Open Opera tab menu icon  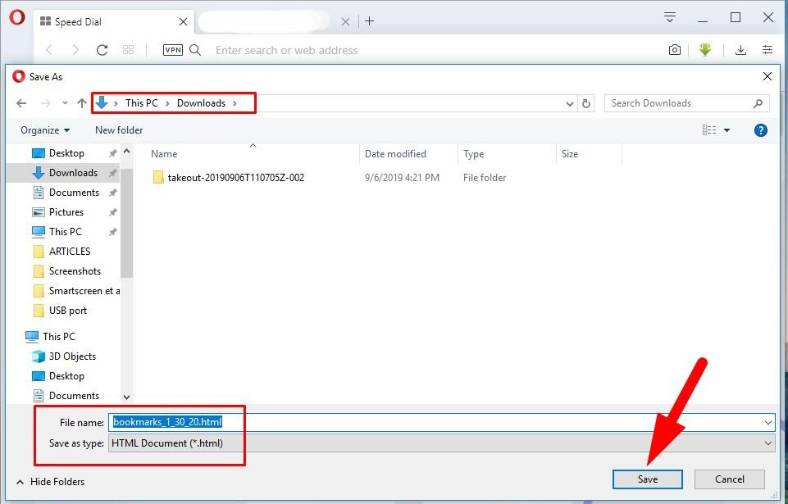(669, 17)
